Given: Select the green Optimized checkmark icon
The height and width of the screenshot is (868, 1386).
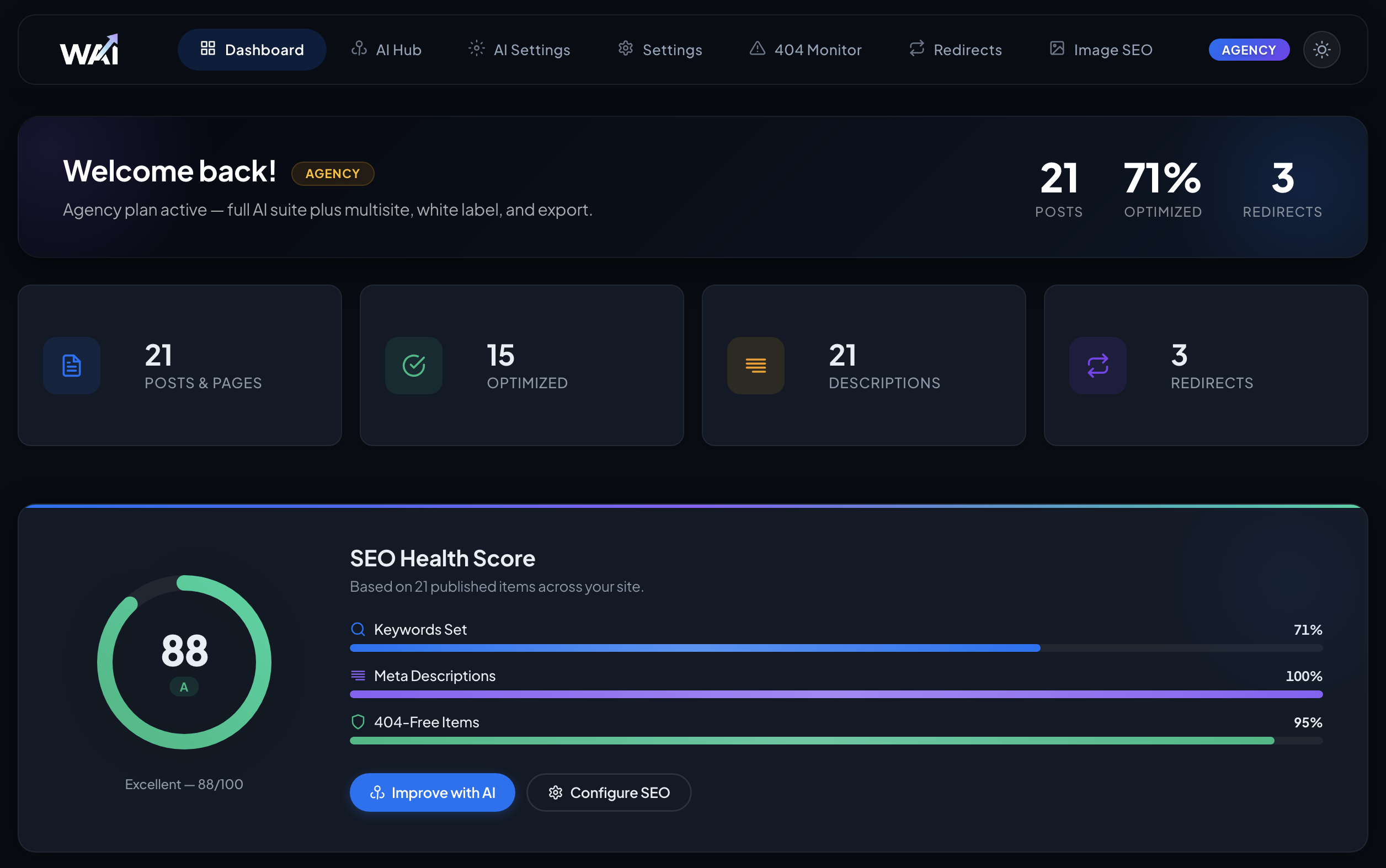Looking at the screenshot, I should (414, 366).
